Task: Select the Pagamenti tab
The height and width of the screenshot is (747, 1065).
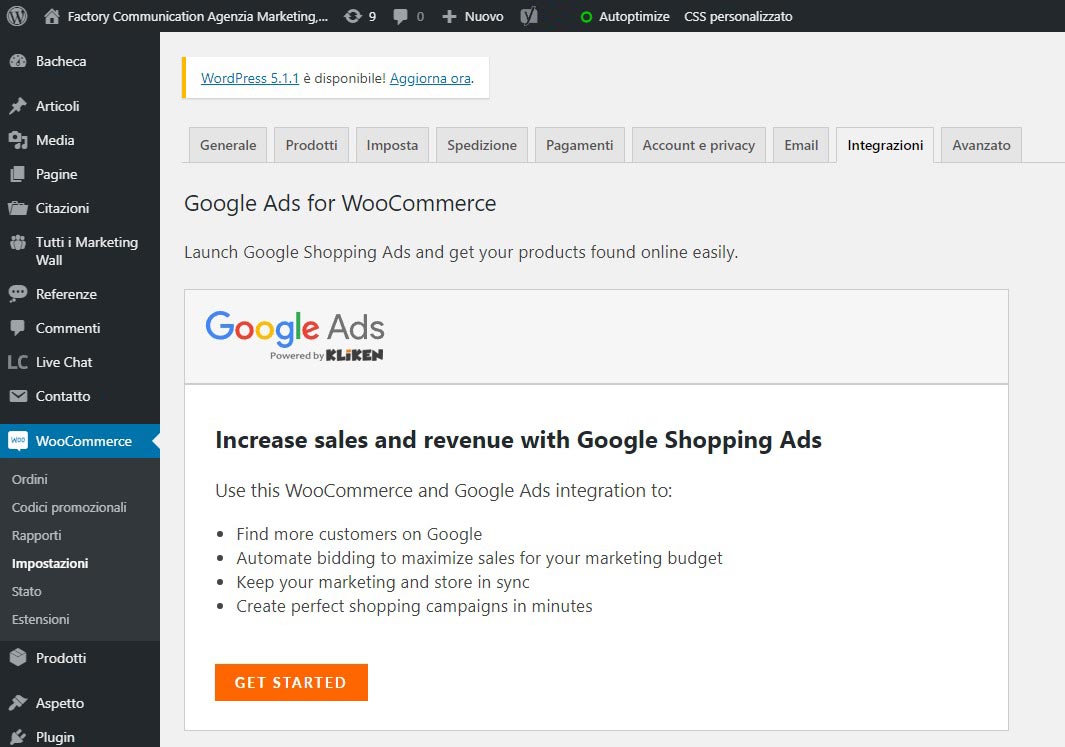Action: tap(579, 145)
